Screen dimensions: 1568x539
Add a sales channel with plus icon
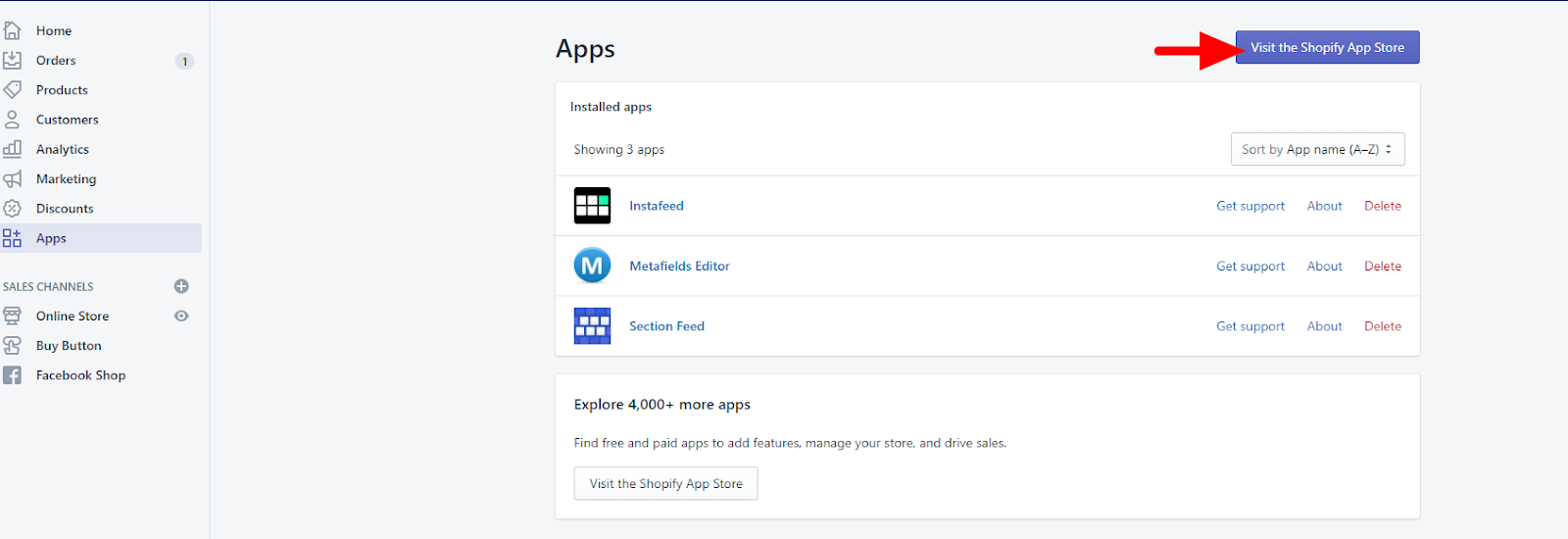(x=181, y=286)
